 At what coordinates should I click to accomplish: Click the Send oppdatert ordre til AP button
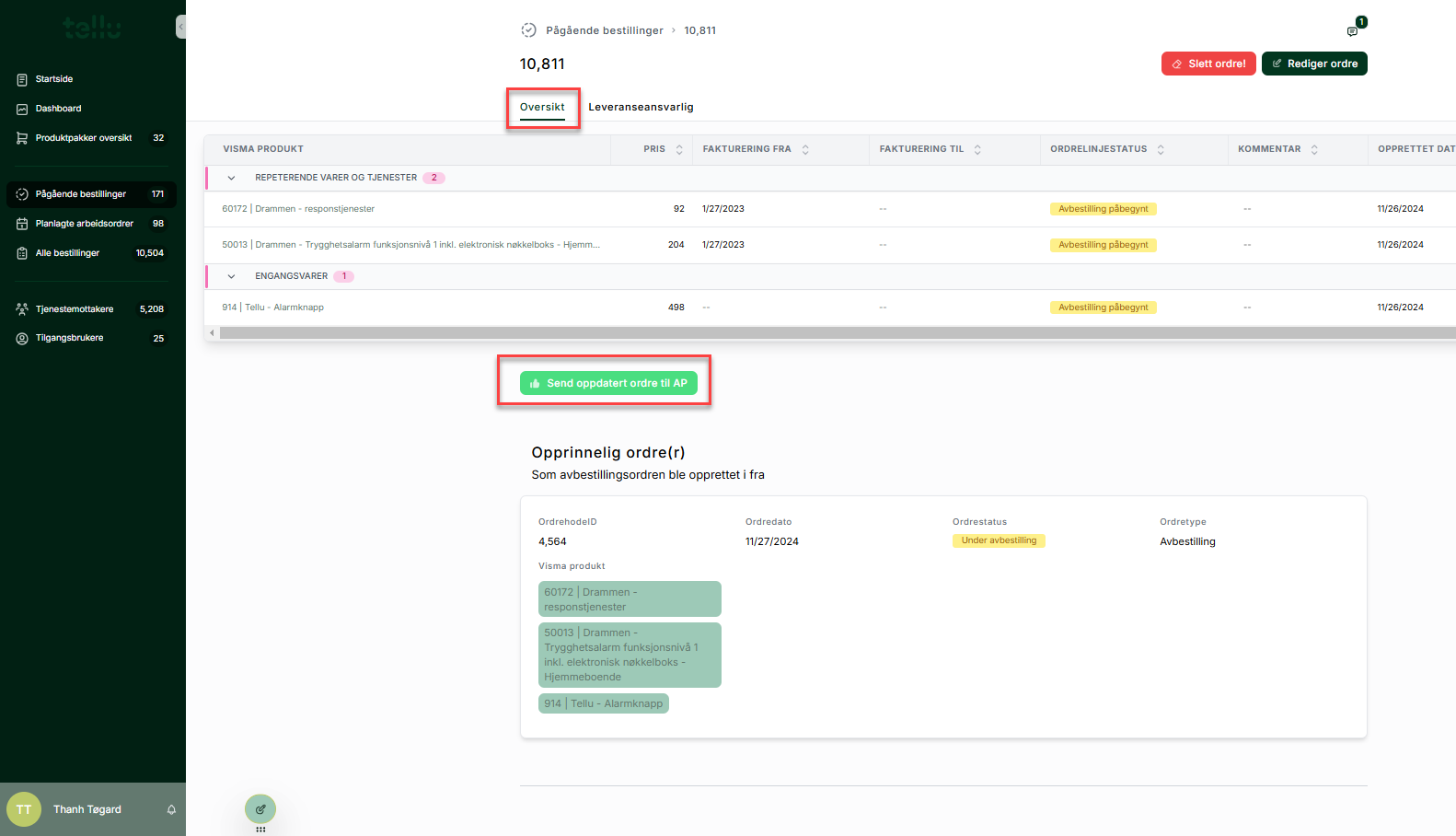tap(608, 383)
